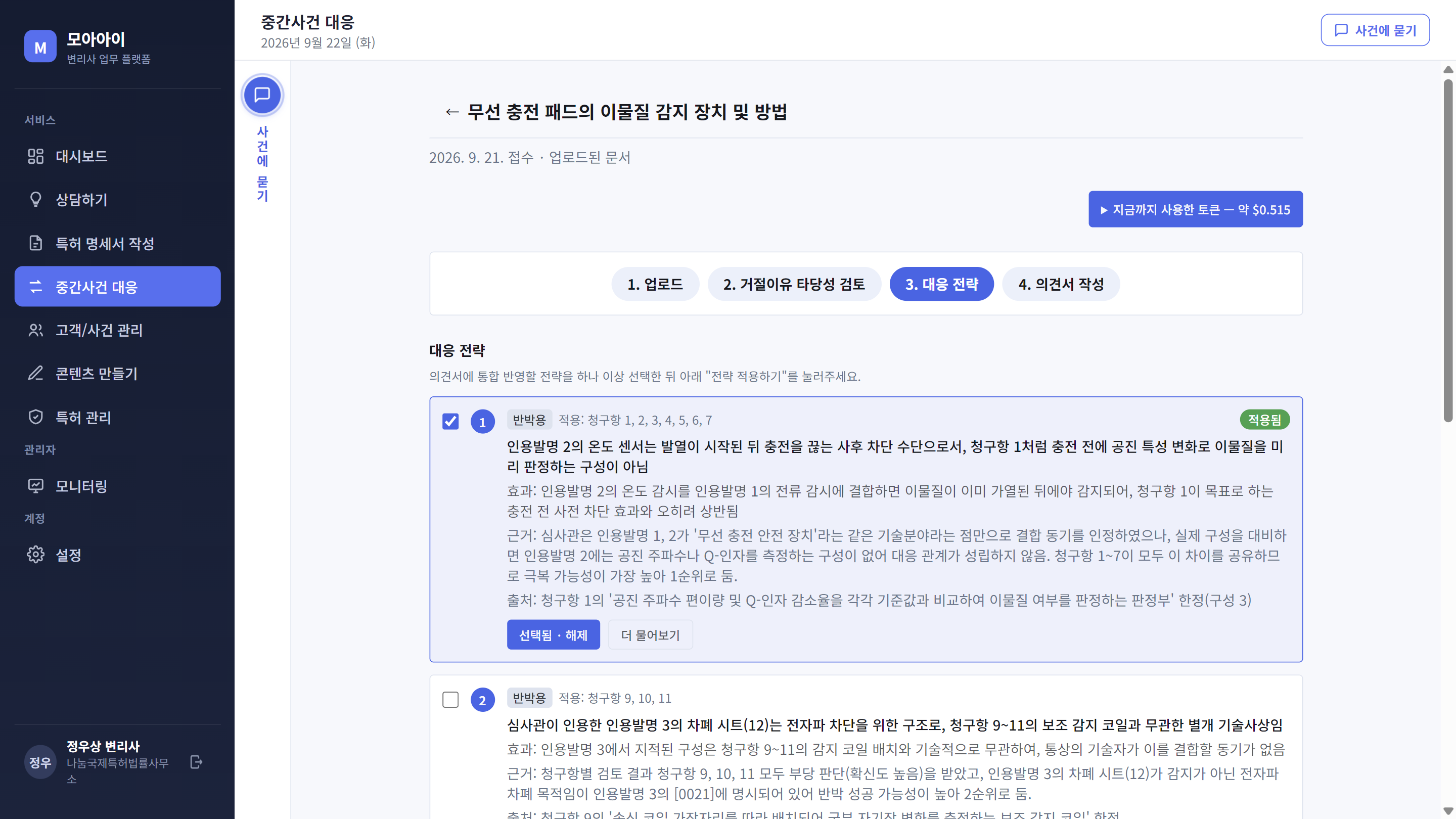This screenshot has height=819, width=1456.
Task: Click vertical 사건에 묻기 label
Action: point(262,163)
